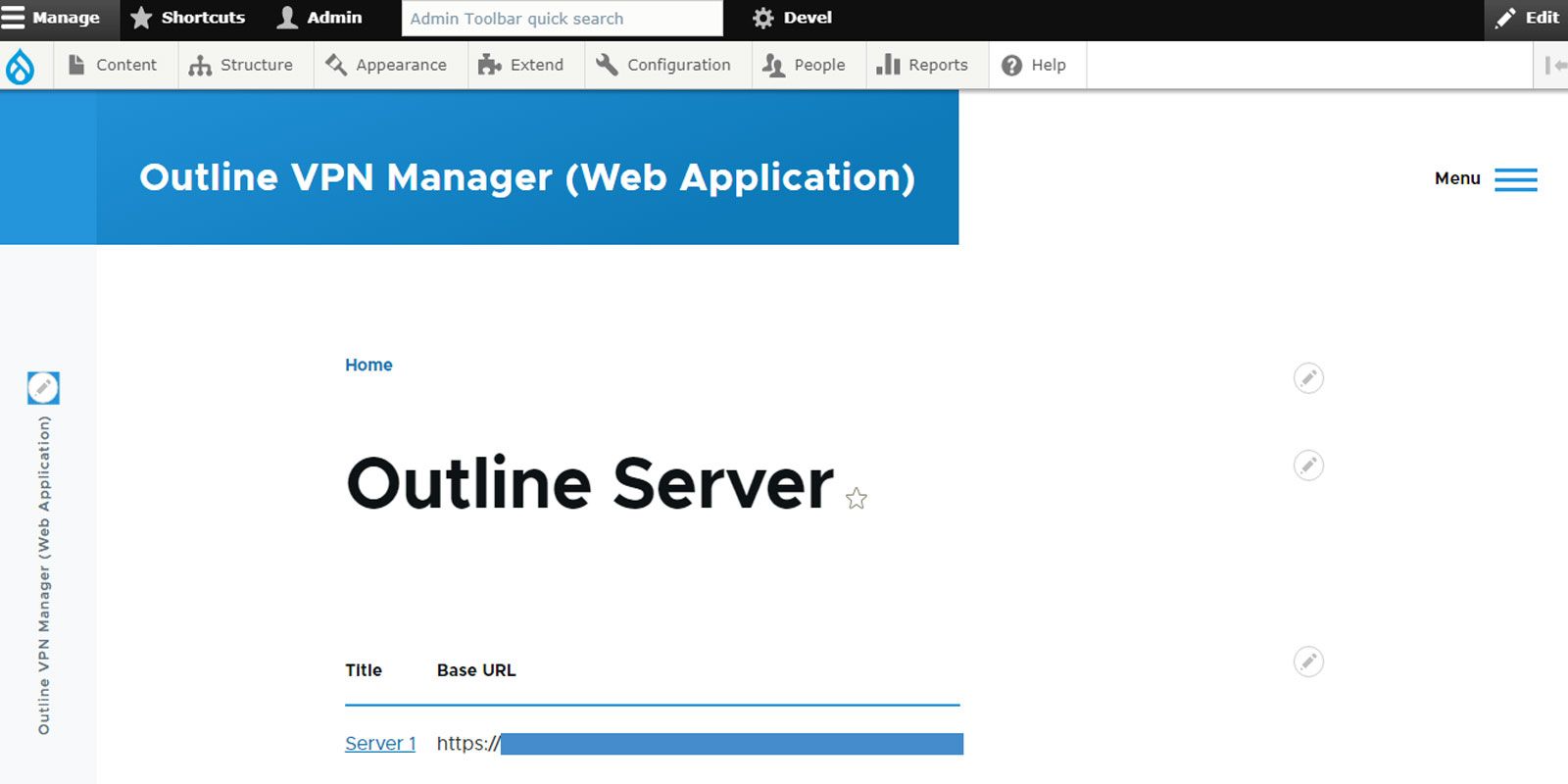This screenshot has height=784, width=1568.
Task: Click the Home breadcrumb link
Action: pos(368,365)
